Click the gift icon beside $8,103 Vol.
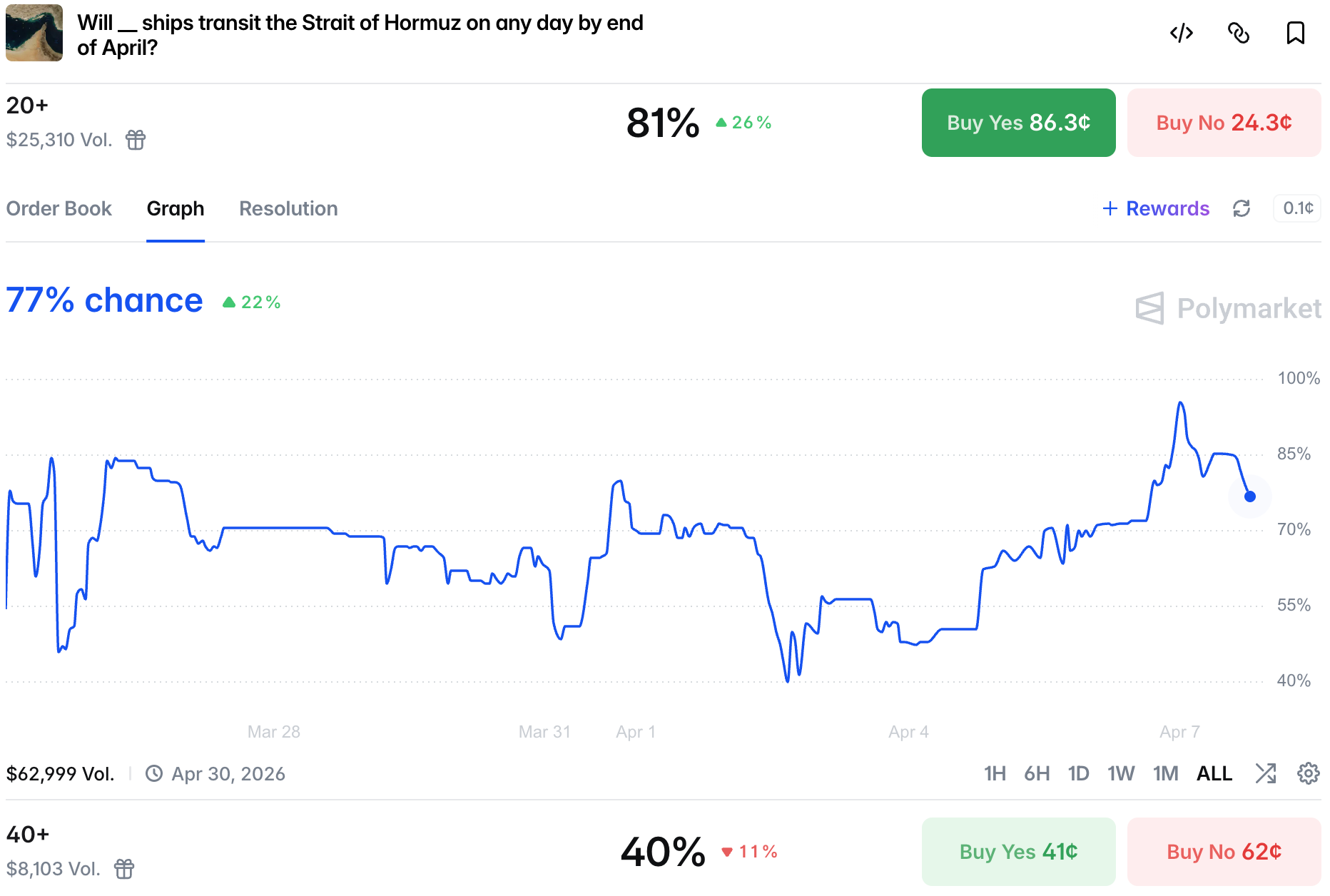This screenshot has height=896, width=1330. point(124,869)
